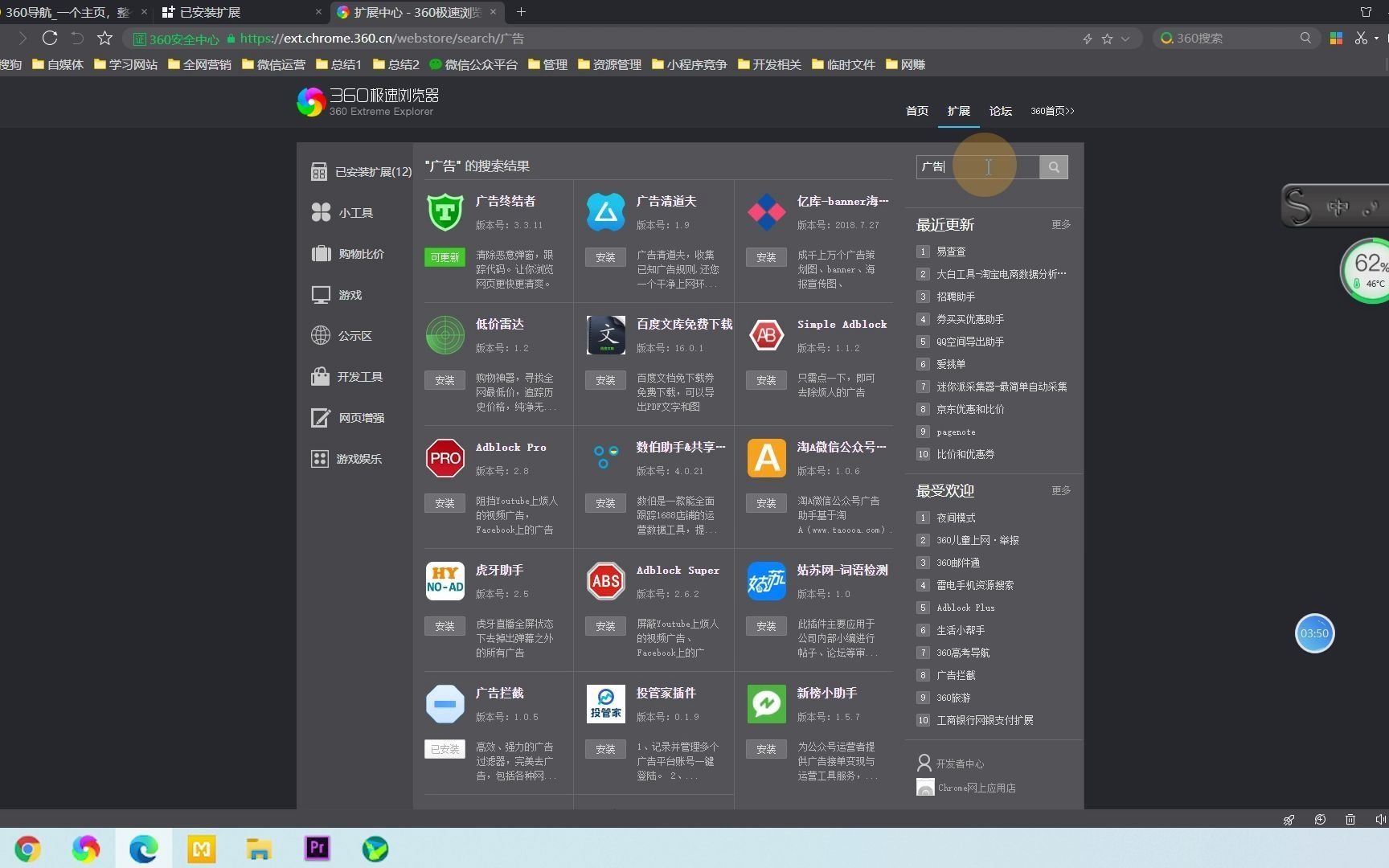Open the 淘A微信公众号 extension icon
This screenshot has height=868, width=1389.
(766, 458)
